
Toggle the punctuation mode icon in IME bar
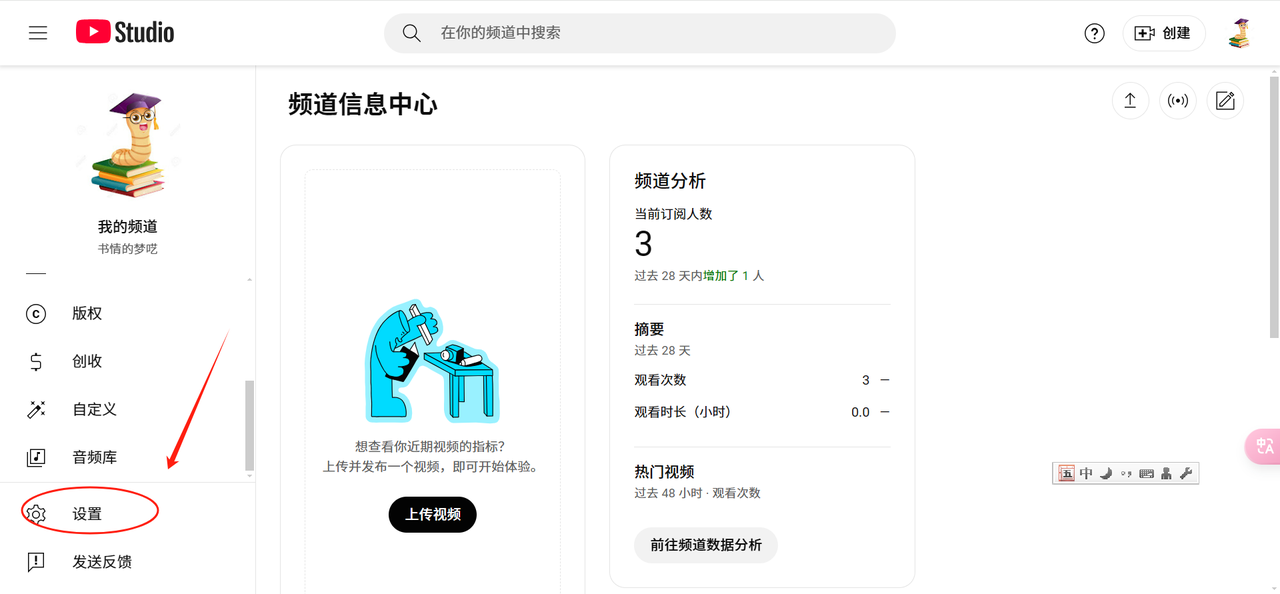click(x=1126, y=473)
